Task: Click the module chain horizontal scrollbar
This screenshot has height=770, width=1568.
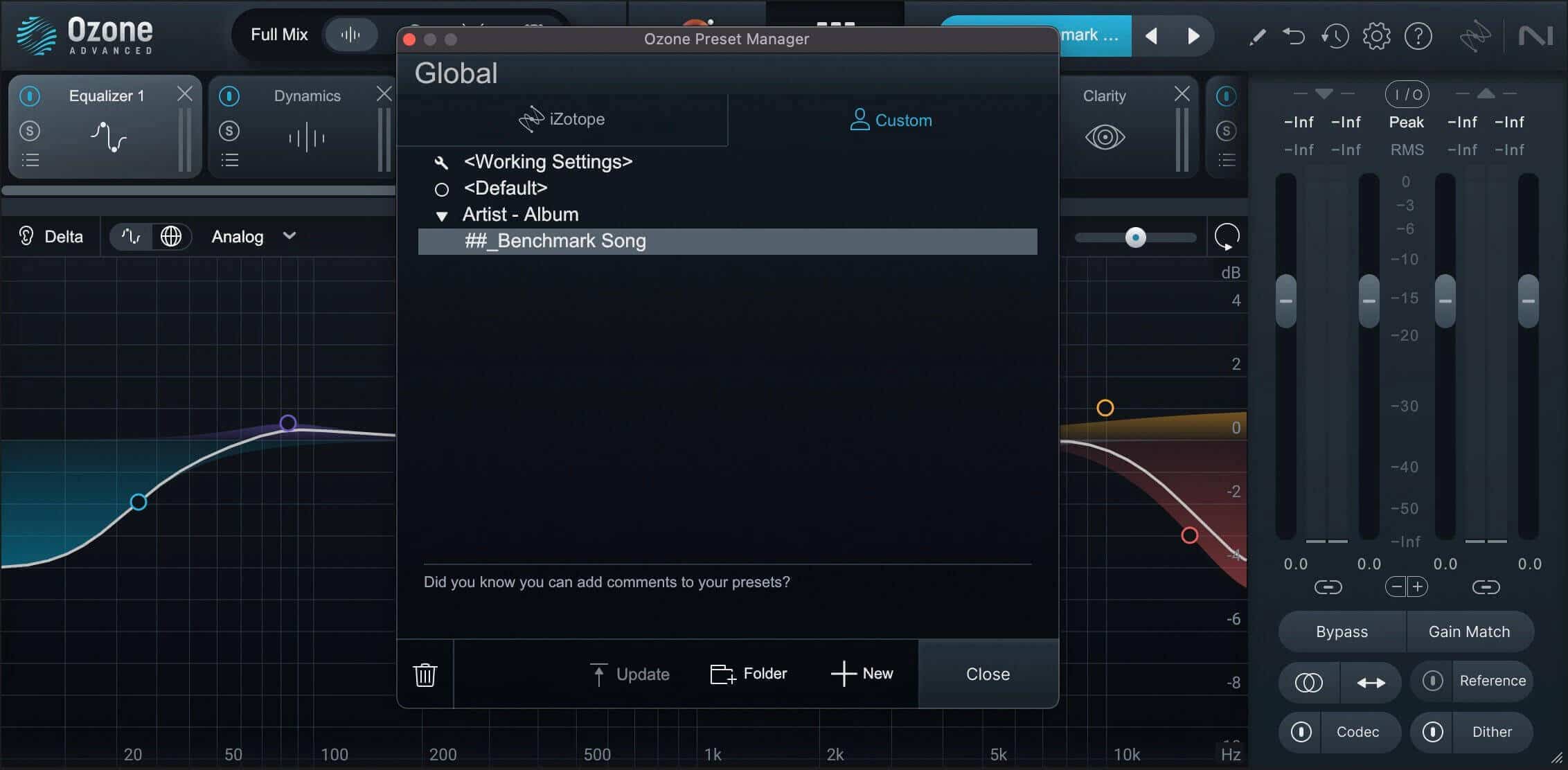Action: coord(199,190)
